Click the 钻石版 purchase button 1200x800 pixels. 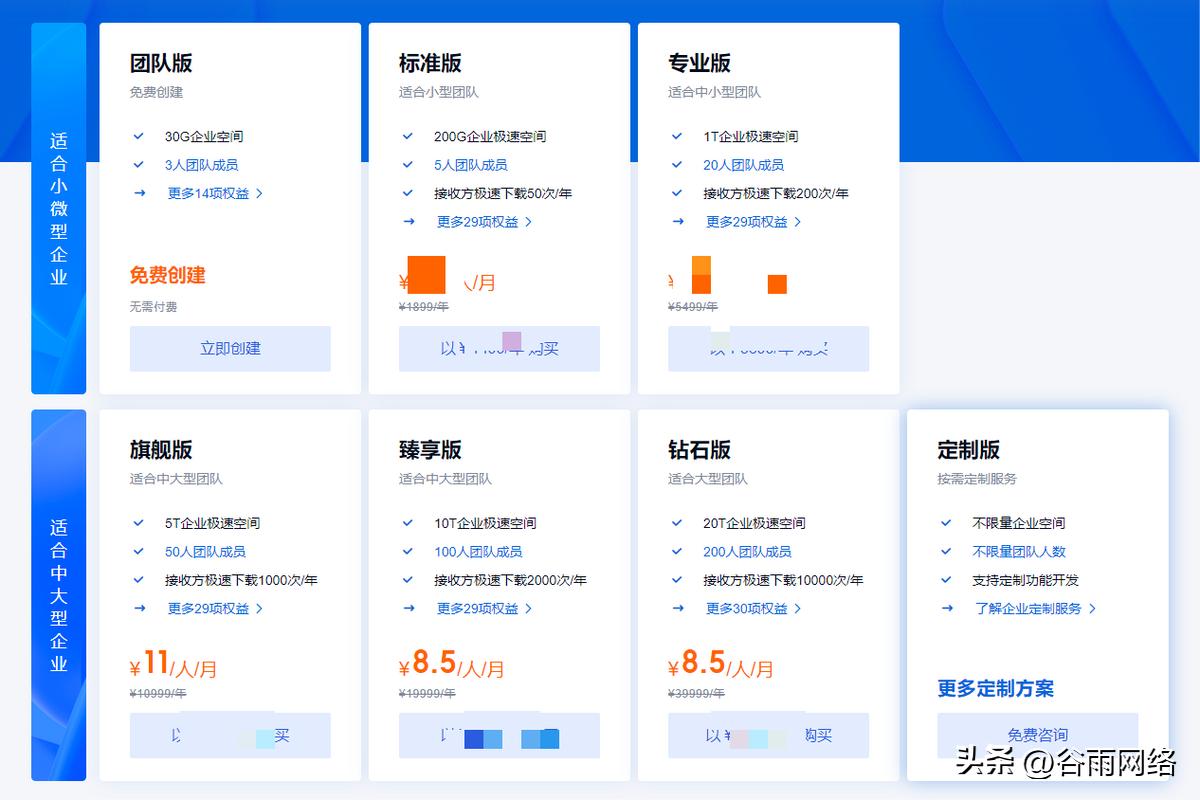click(x=768, y=735)
